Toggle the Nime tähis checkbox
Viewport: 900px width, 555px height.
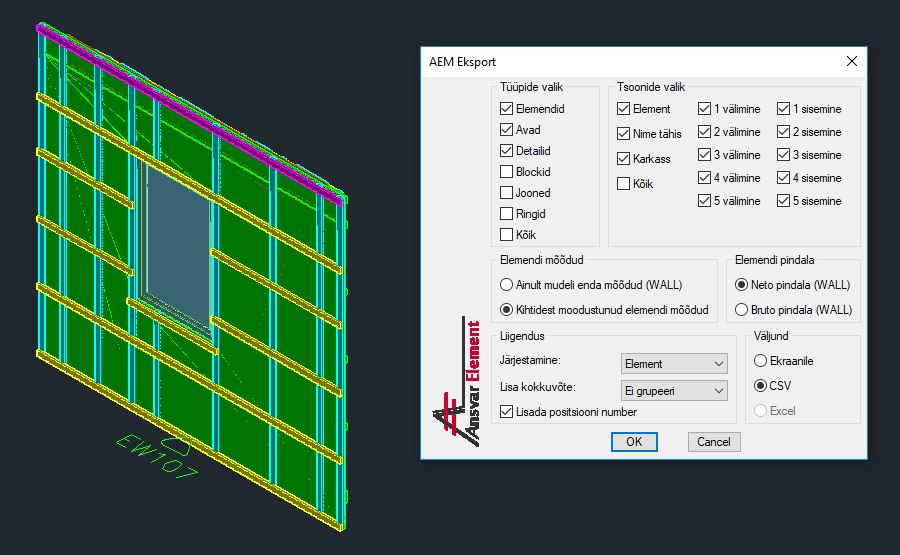point(623,134)
